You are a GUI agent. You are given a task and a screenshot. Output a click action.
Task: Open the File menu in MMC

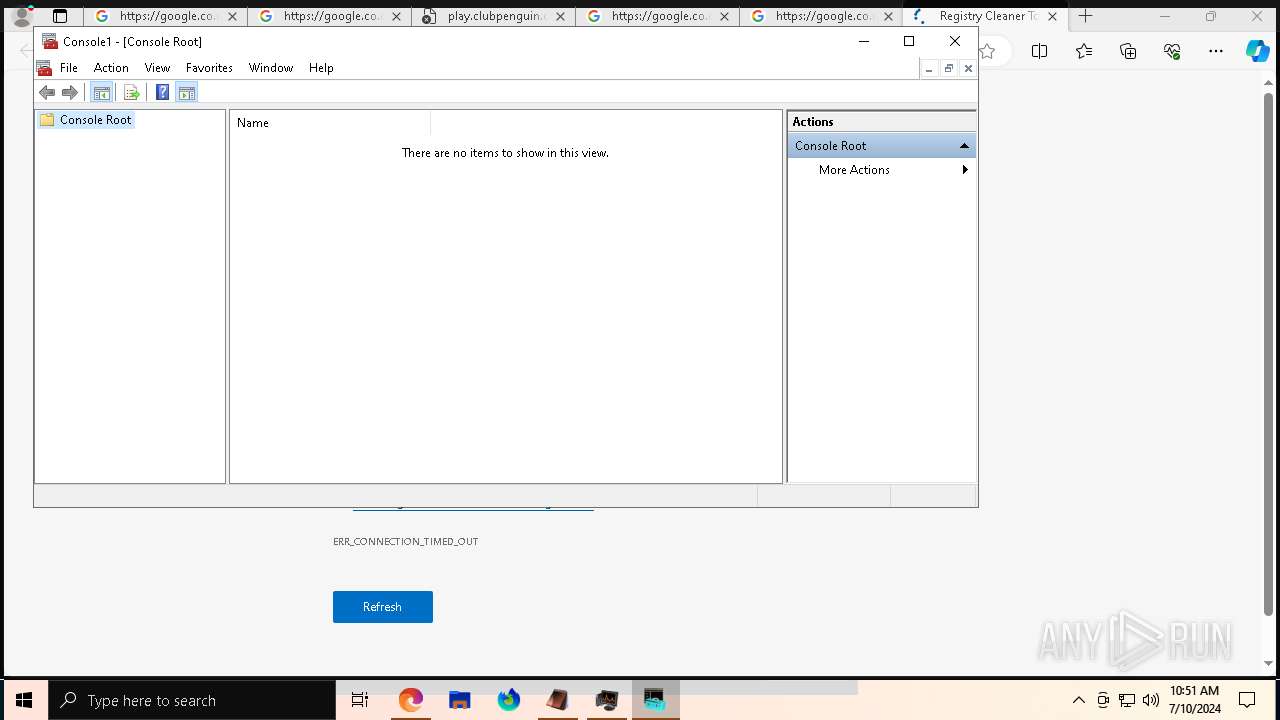click(69, 68)
